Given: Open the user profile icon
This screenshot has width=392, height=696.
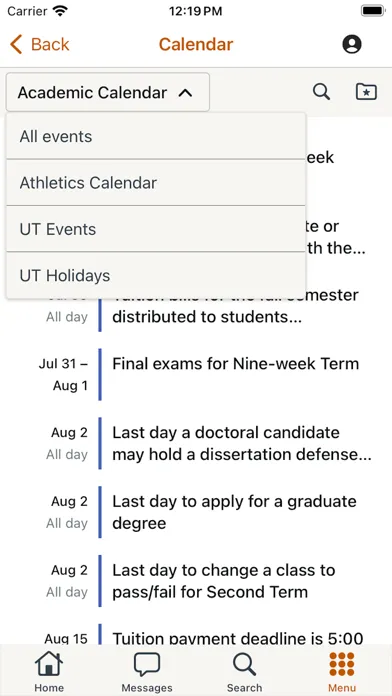Looking at the screenshot, I should 352,44.
